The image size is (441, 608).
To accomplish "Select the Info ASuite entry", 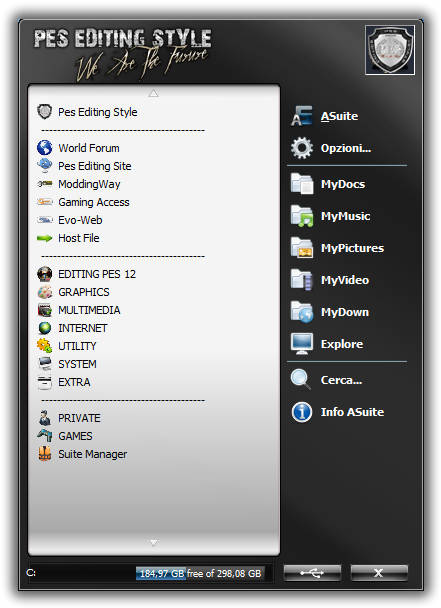I will tap(352, 412).
